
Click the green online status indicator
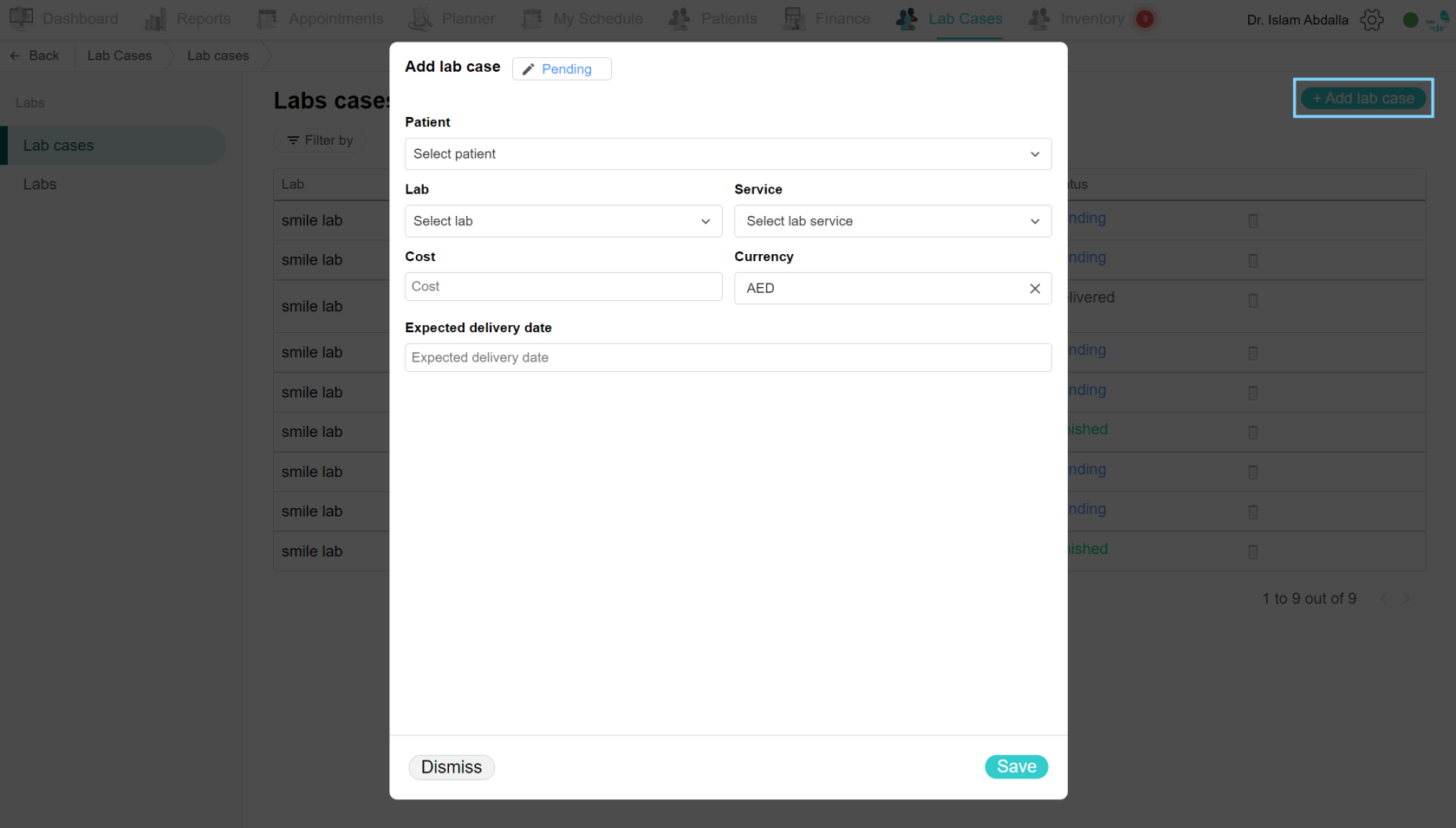tap(1410, 20)
